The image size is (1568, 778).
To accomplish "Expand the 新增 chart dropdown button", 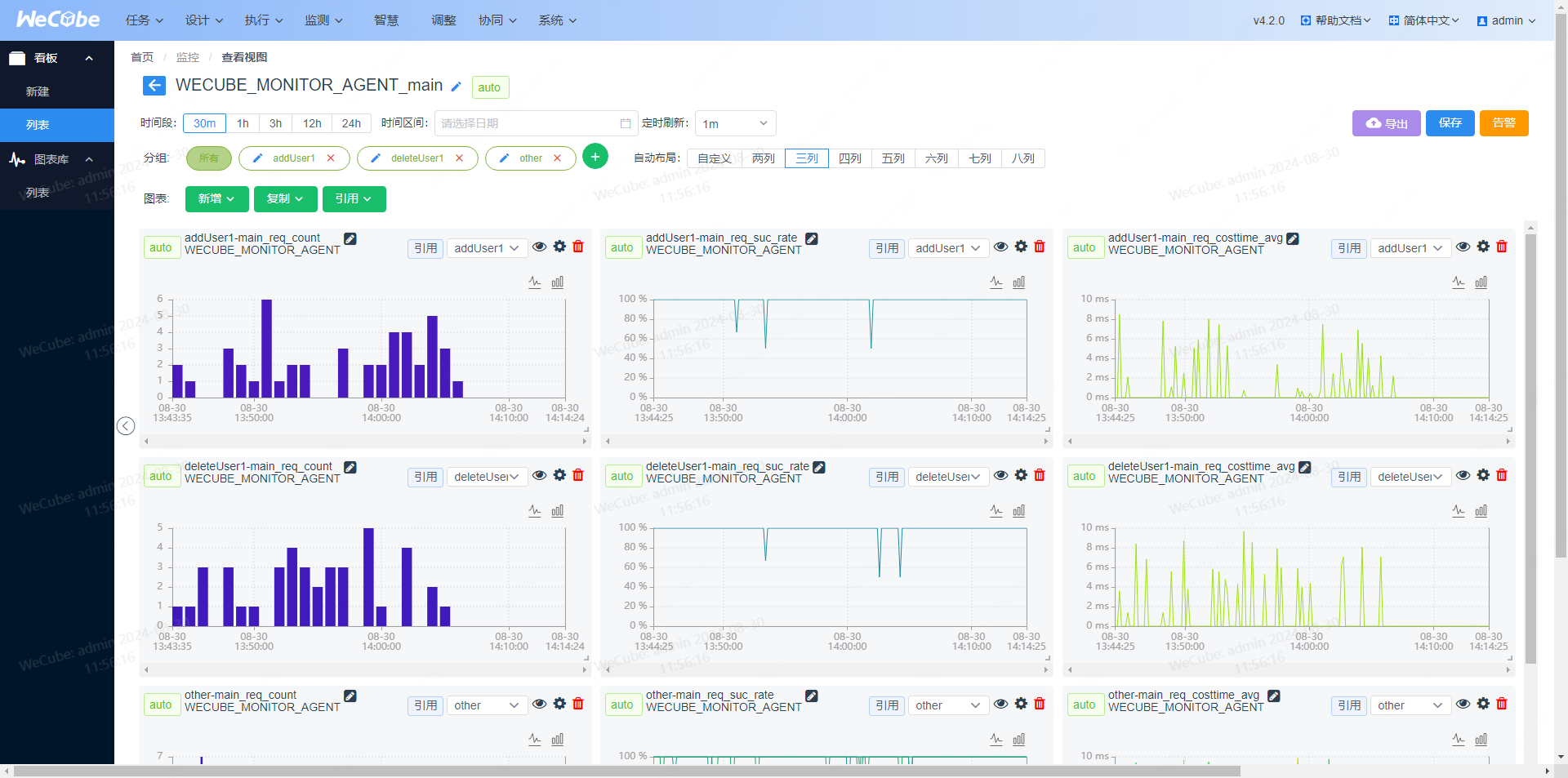I will 216,198.
